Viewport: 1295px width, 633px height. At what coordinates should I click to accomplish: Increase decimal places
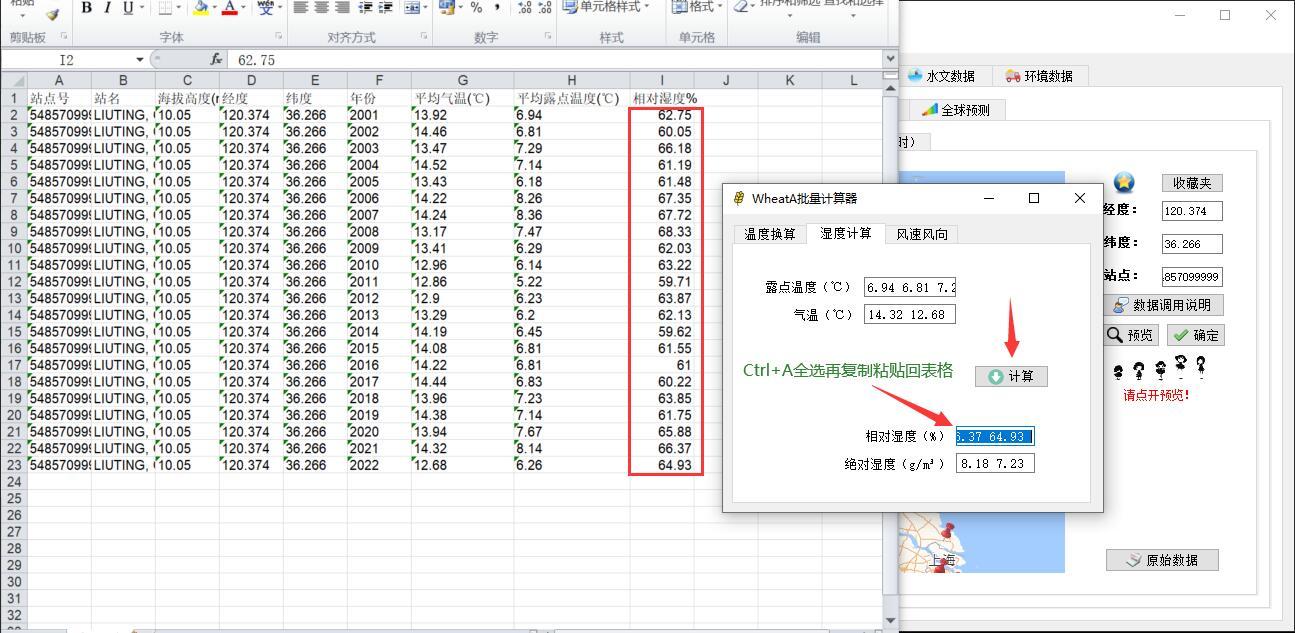(x=525, y=8)
